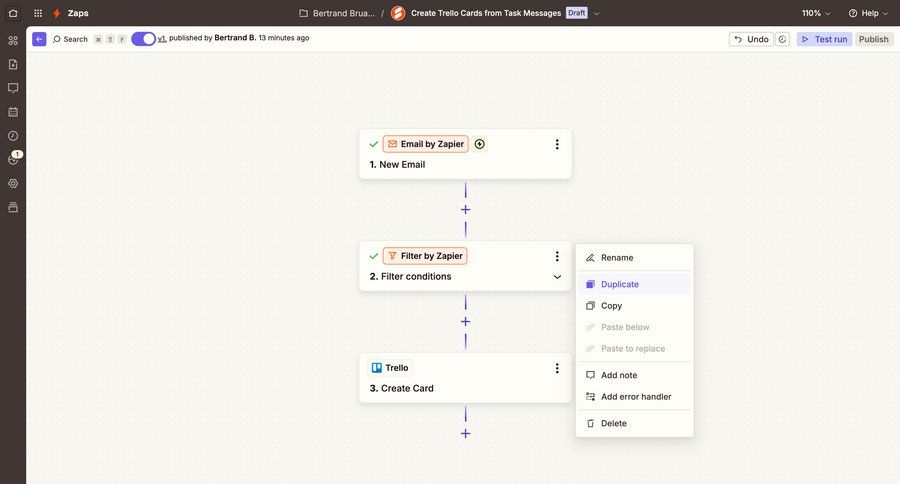Open the Bertrand Brua... folder breadcrumb
The height and width of the screenshot is (484, 900).
[x=338, y=13]
